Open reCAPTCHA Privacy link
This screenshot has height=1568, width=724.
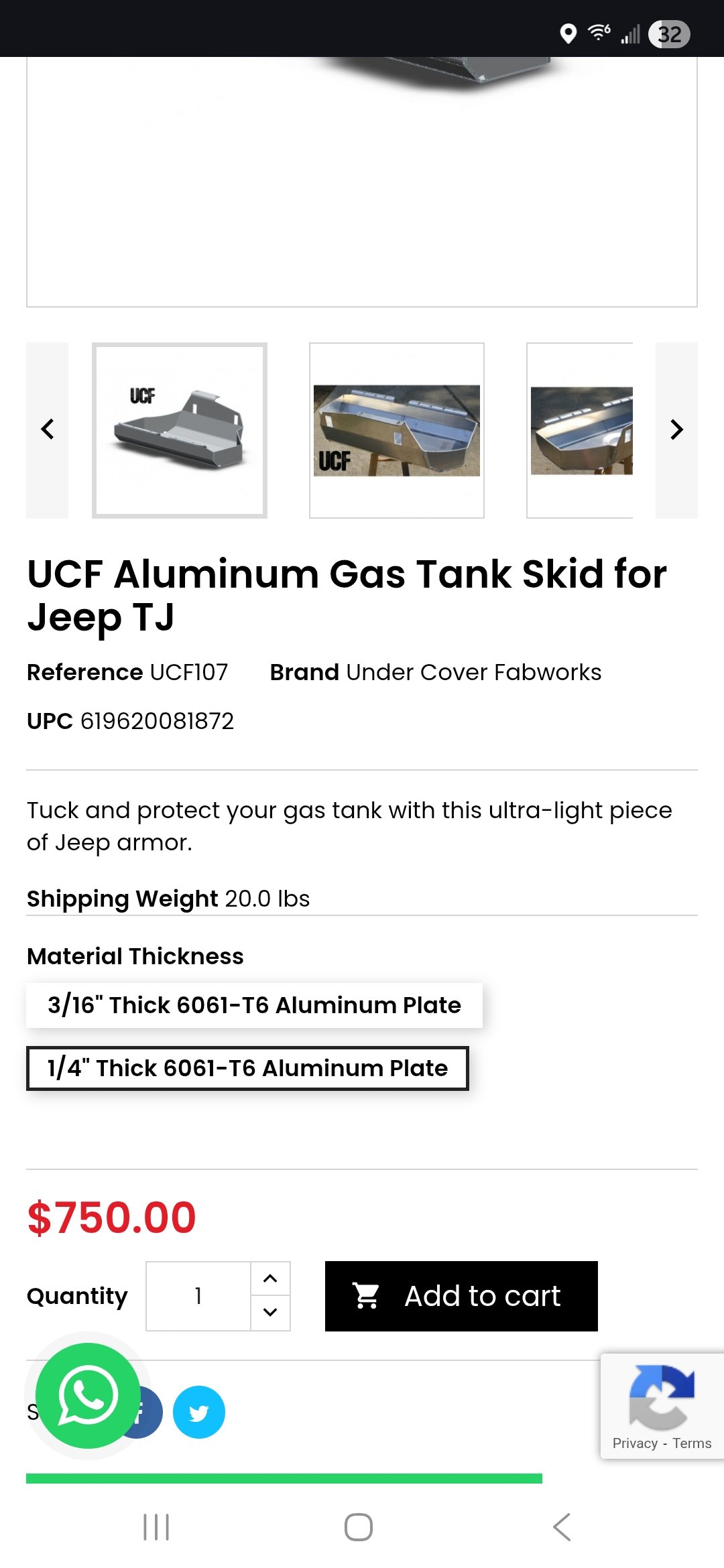coord(634,1443)
